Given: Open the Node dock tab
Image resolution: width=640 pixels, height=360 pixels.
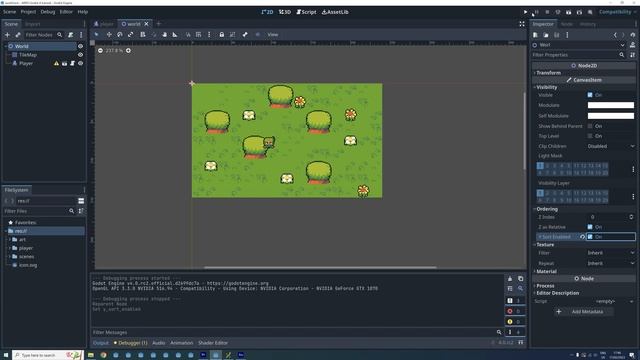Looking at the screenshot, I should [567, 24].
